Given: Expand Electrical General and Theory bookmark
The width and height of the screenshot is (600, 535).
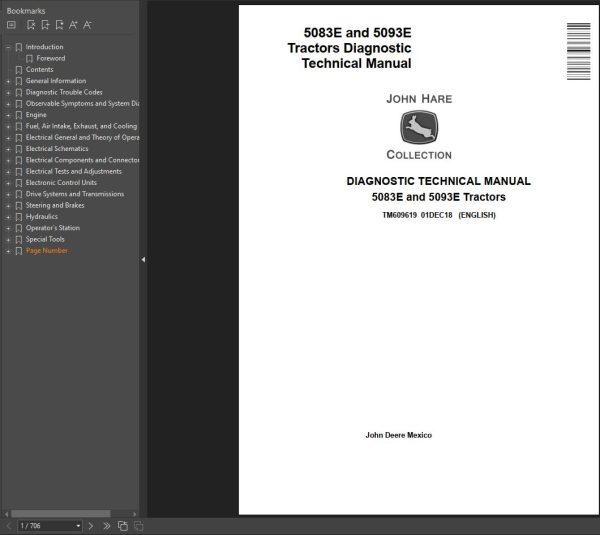Looking at the screenshot, I should click(8, 138).
